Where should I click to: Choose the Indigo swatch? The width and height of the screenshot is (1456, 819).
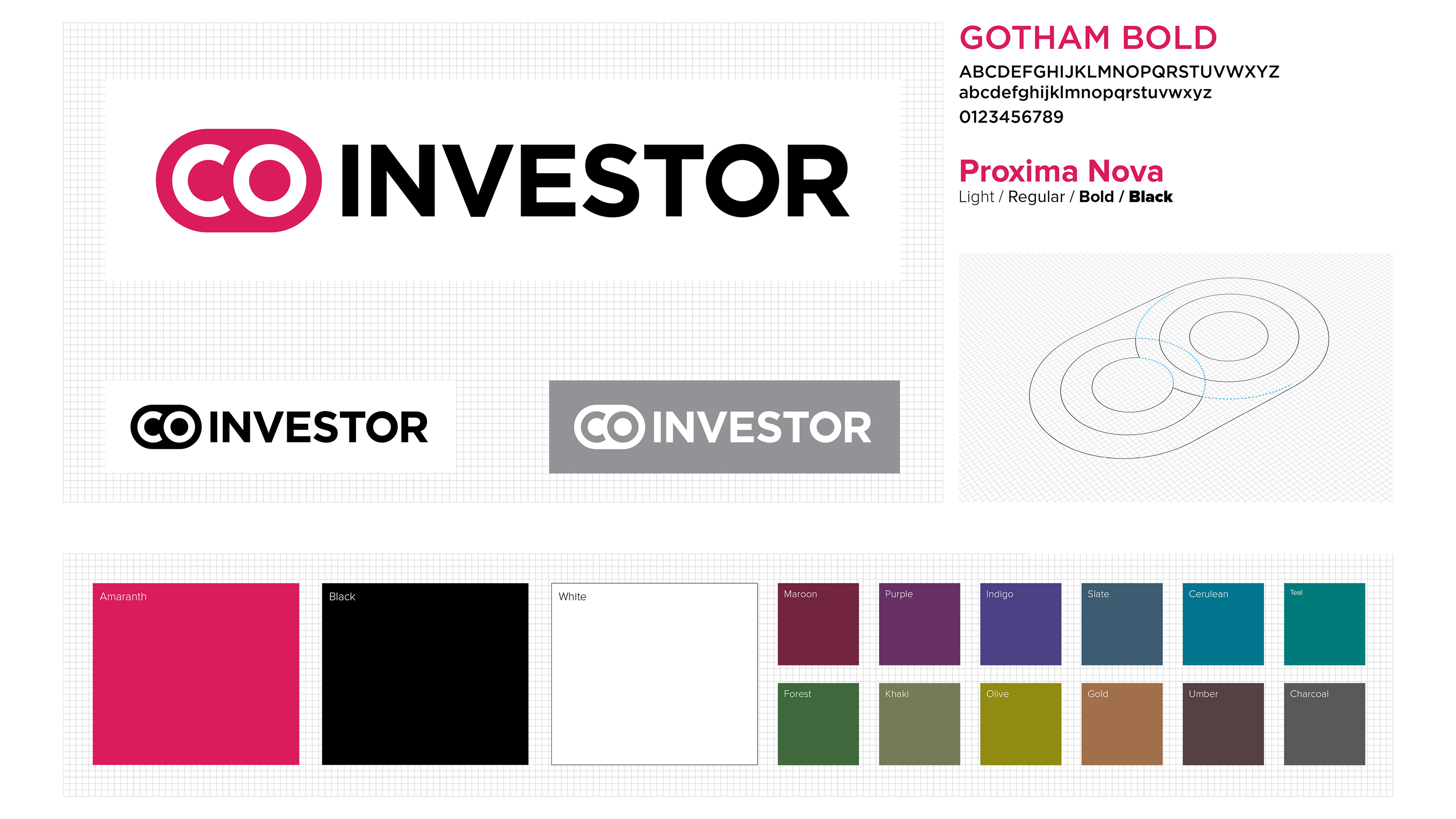[1020, 624]
